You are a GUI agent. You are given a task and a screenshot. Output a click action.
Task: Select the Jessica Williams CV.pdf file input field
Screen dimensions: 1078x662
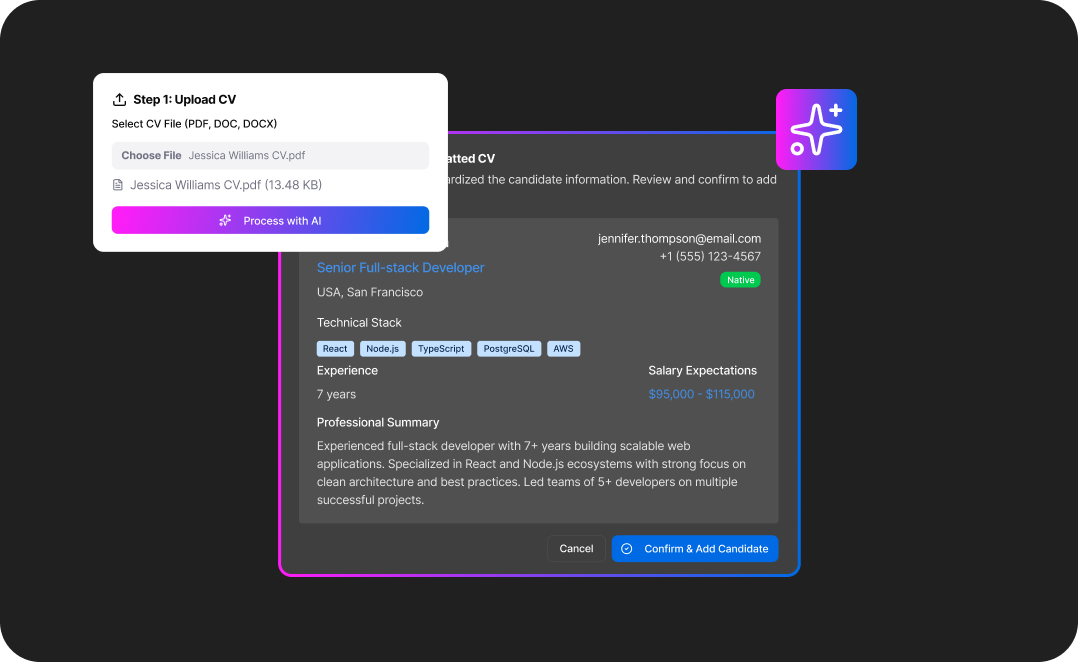[x=270, y=156]
